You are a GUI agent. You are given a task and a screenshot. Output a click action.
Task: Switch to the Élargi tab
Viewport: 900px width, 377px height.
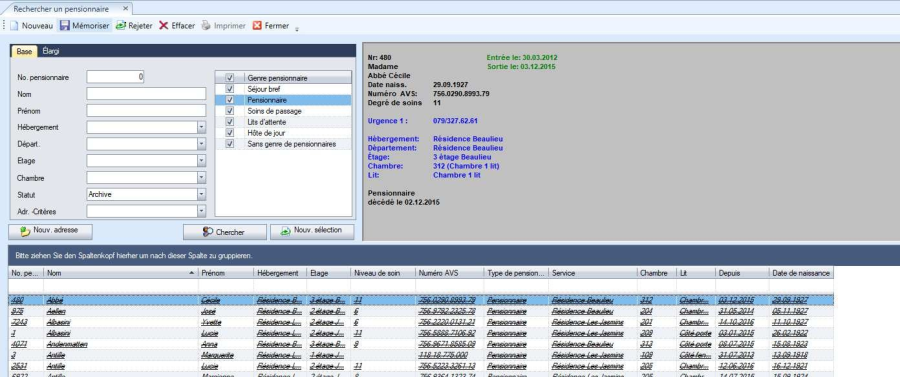(x=51, y=51)
